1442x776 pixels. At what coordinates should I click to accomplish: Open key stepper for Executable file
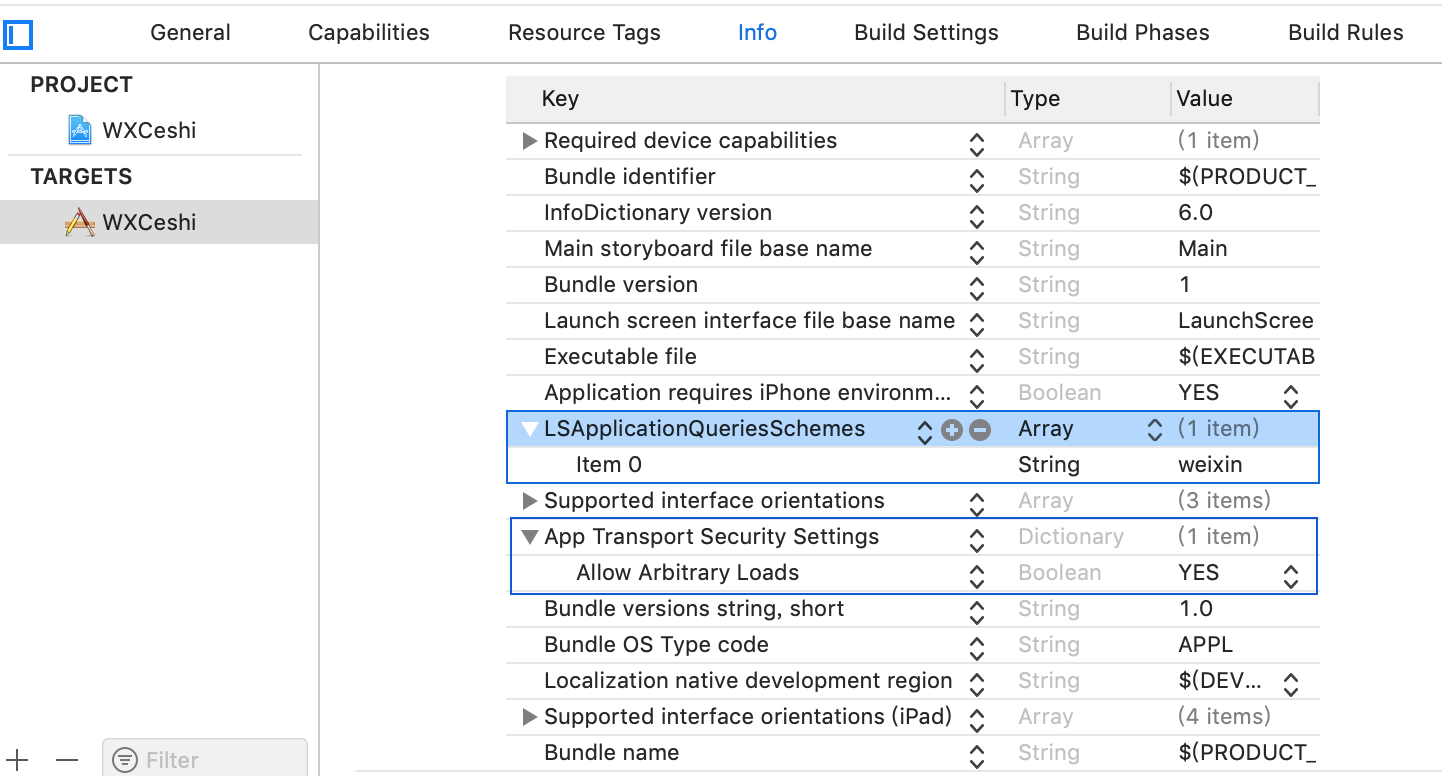977,360
